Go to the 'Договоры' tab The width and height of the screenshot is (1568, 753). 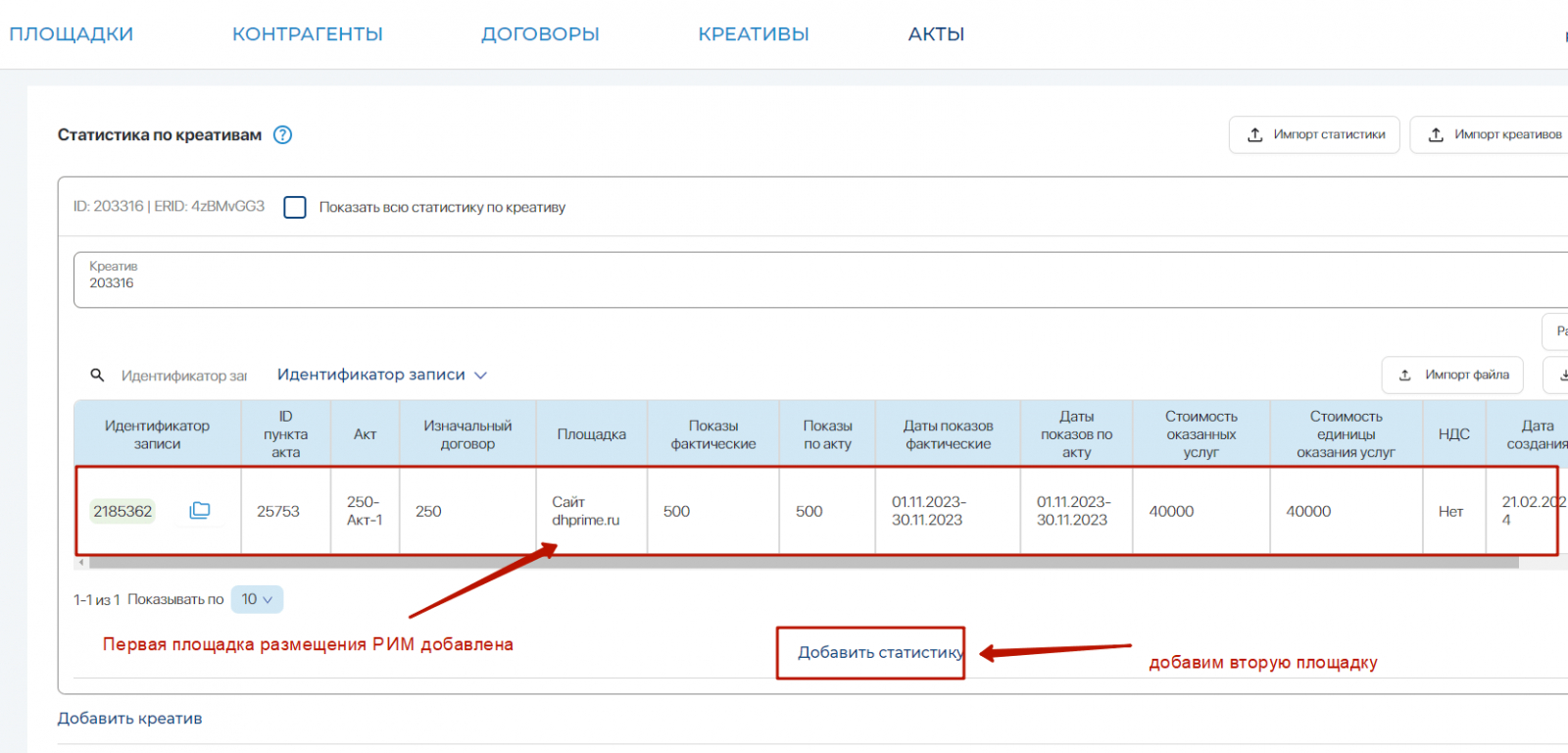pyautogui.click(x=540, y=34)
